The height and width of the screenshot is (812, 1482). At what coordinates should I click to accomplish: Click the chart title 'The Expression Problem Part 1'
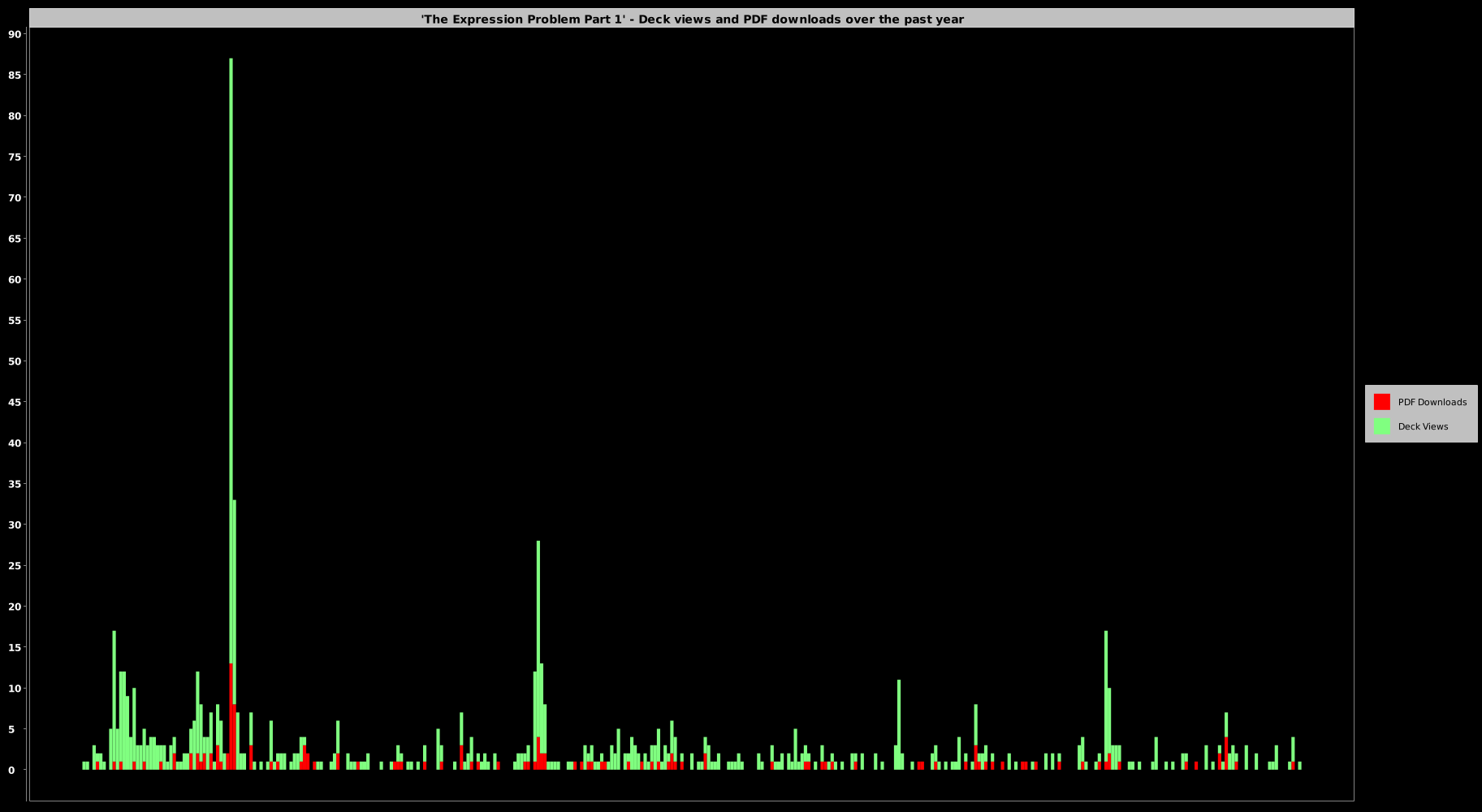(692, 19)
